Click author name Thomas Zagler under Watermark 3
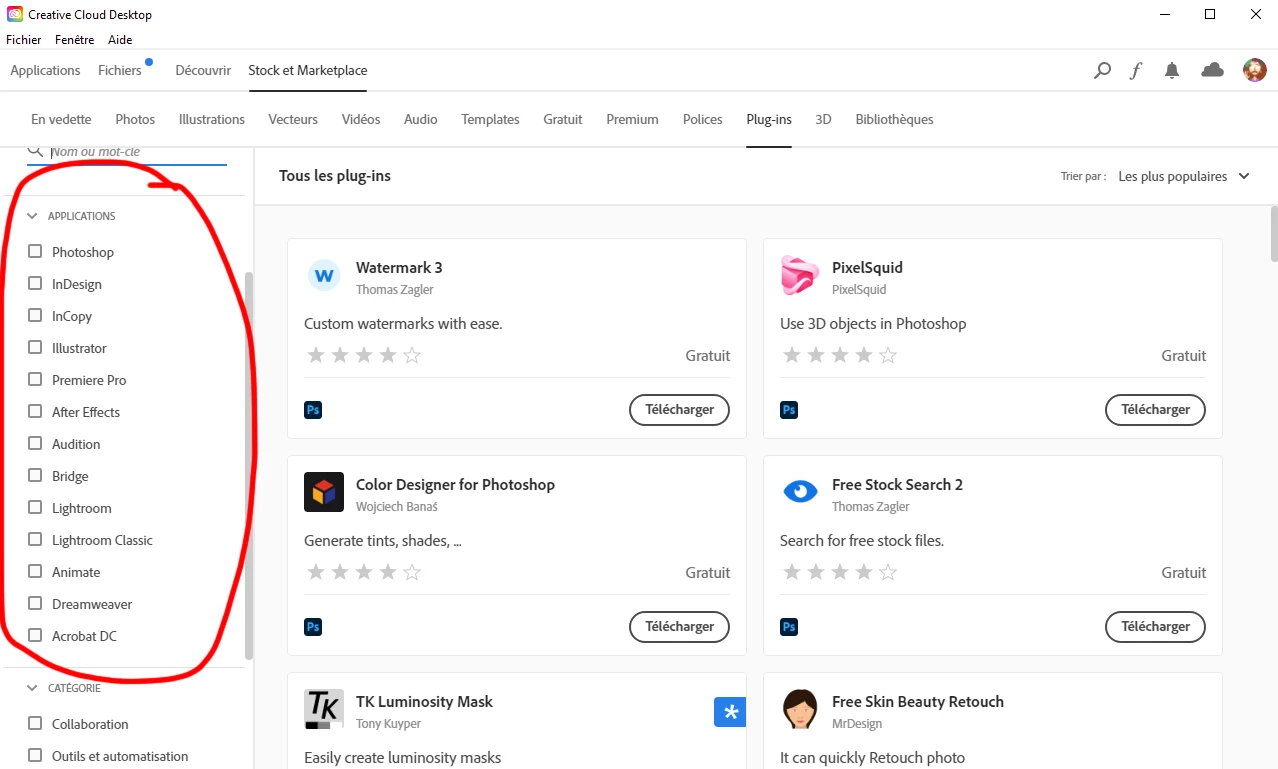The width and height of the screenshot is (1278, 769). tap(395, 289)
